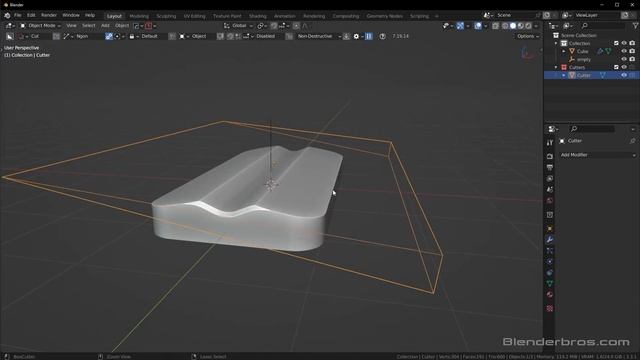Open the Scene properties tab

coord(550,189)
